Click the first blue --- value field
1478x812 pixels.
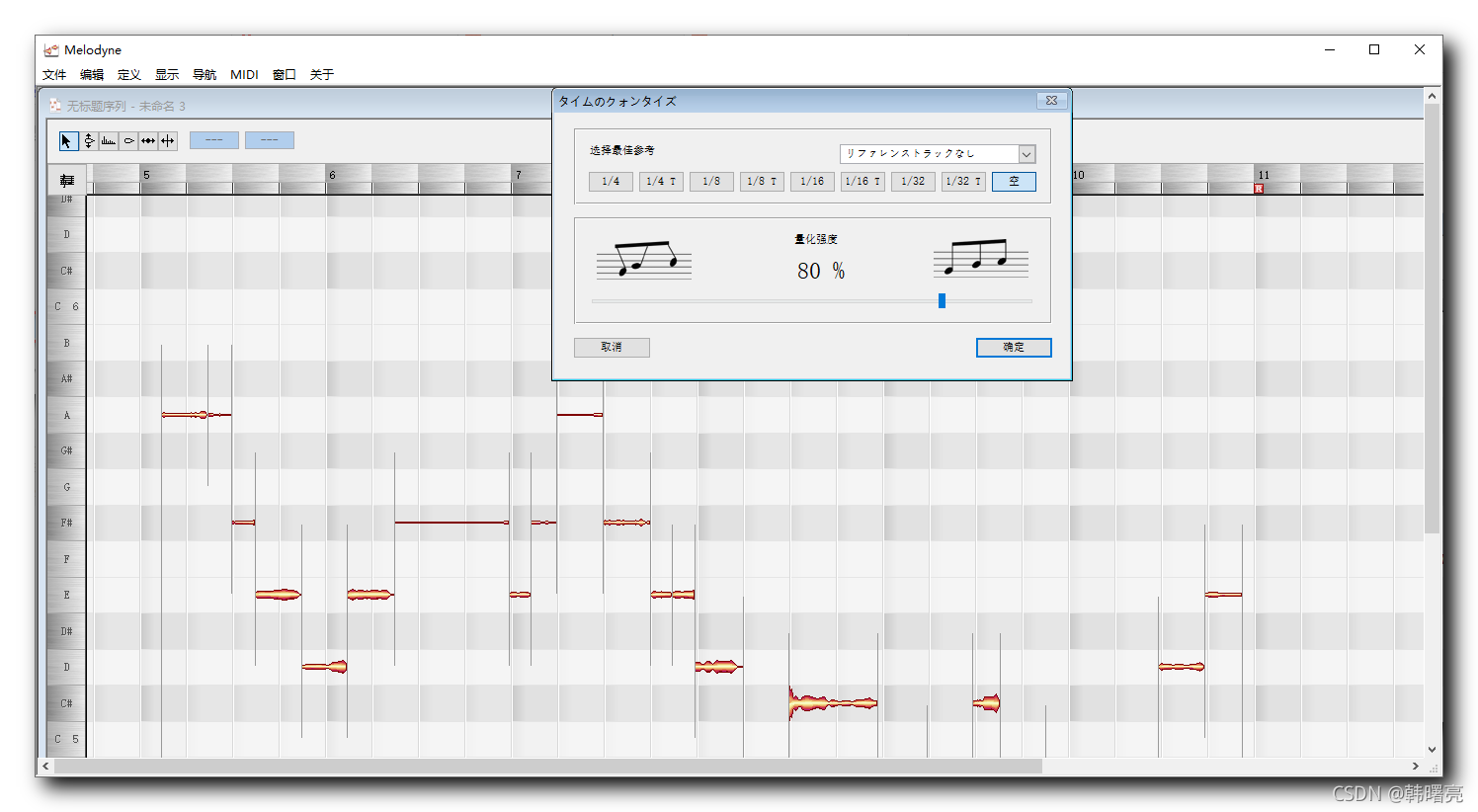[x=214, y=140]
